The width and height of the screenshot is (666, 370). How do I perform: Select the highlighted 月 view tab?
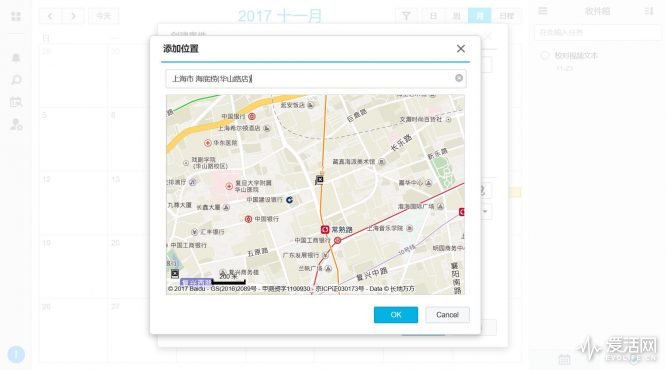(480, 16)
